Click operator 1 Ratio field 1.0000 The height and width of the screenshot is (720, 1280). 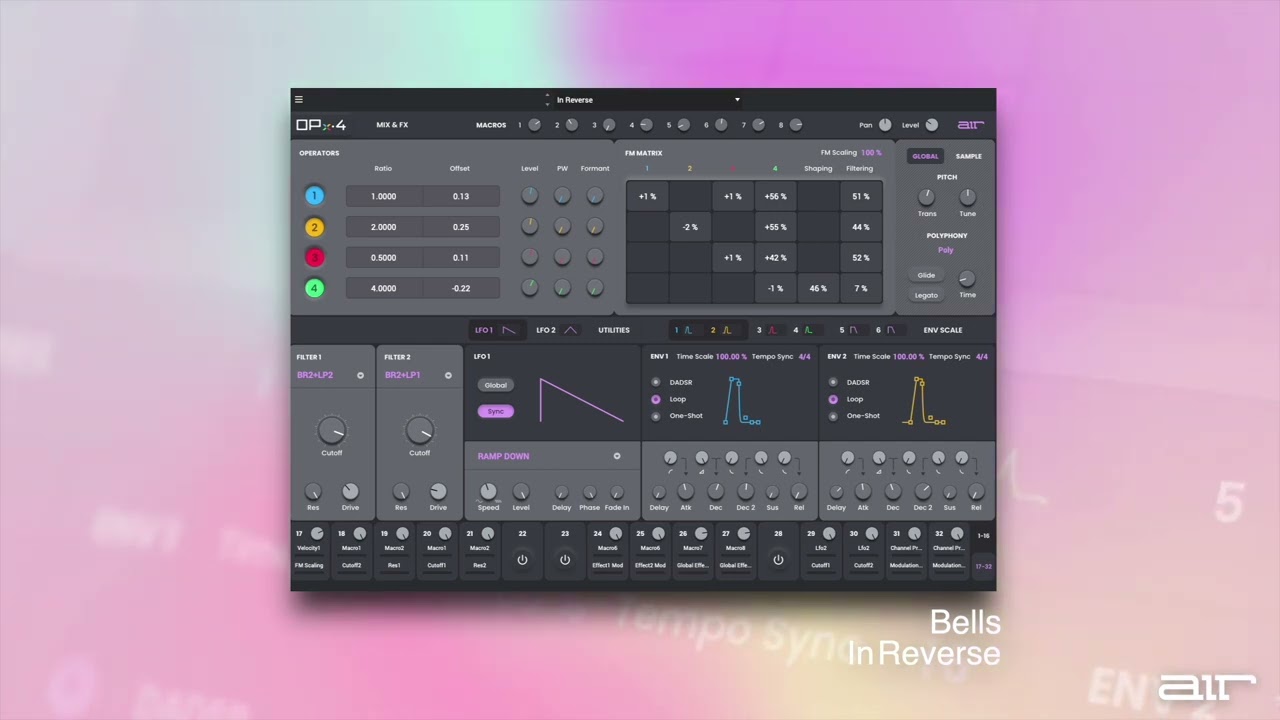(384, 196)
